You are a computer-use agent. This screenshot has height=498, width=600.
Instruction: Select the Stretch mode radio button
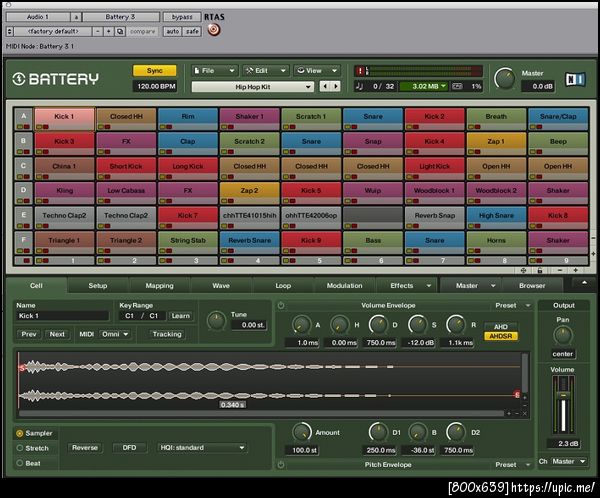click(x=20, y=448)
